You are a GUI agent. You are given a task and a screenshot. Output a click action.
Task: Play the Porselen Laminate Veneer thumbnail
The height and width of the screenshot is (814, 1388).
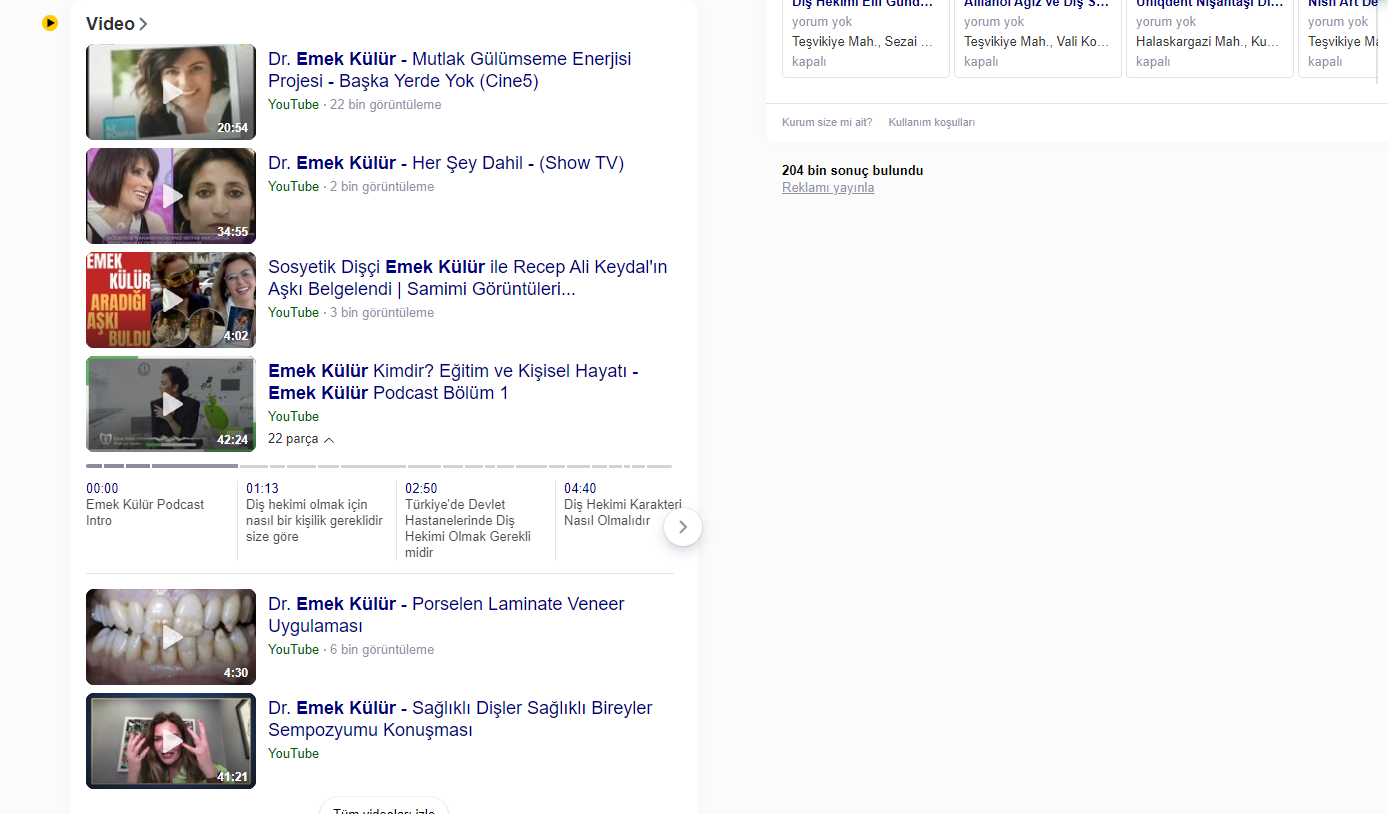click(171, 637)
